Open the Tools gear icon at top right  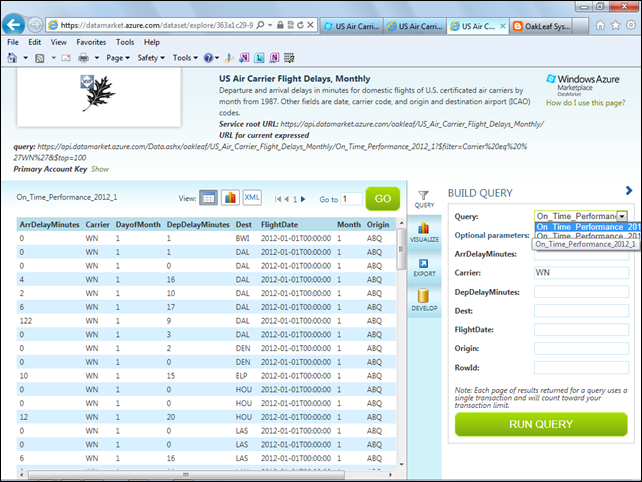(x=631, y=25)
